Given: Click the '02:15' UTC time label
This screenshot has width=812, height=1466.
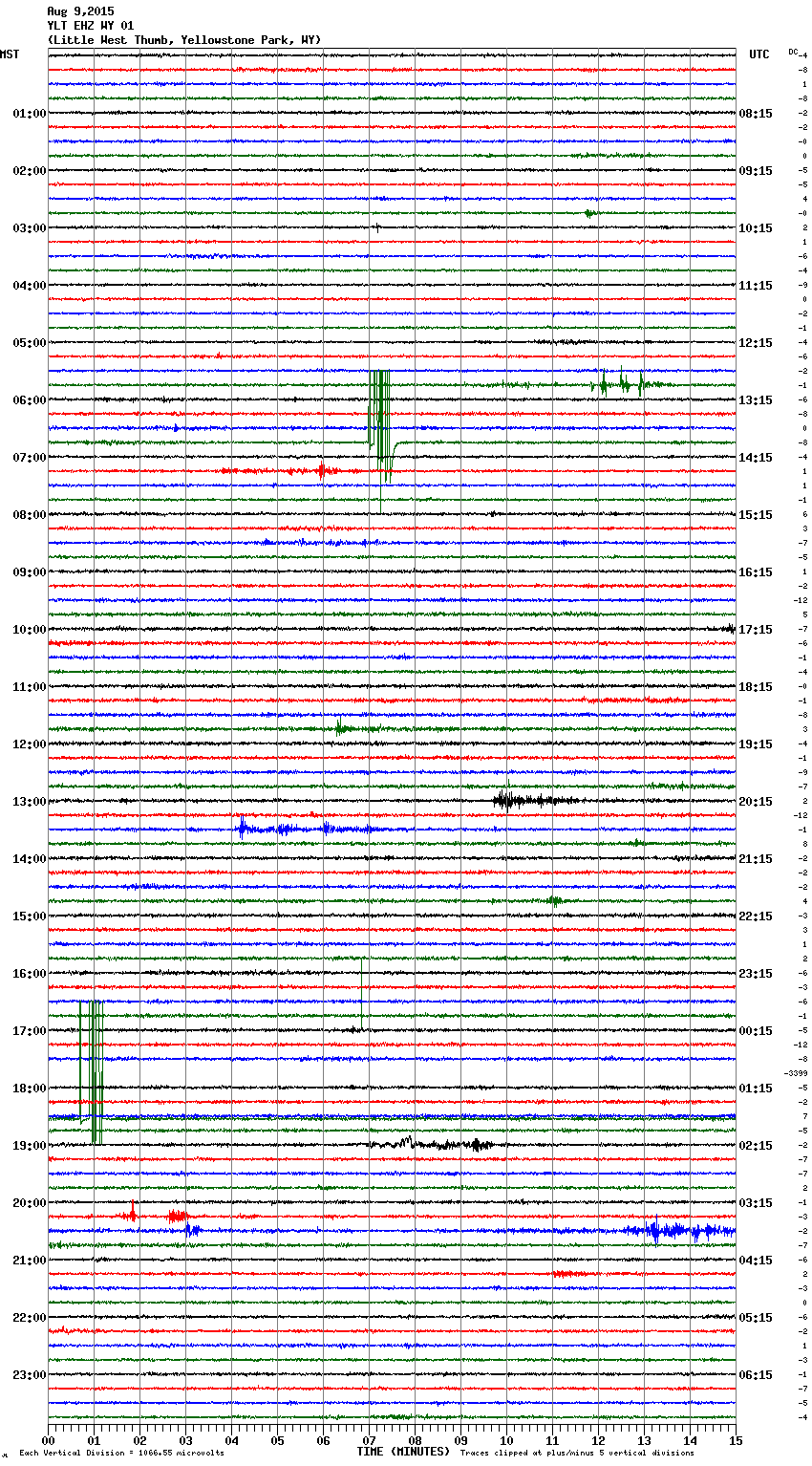Looking at the screenshot, I should click(x=756, y=1146).
